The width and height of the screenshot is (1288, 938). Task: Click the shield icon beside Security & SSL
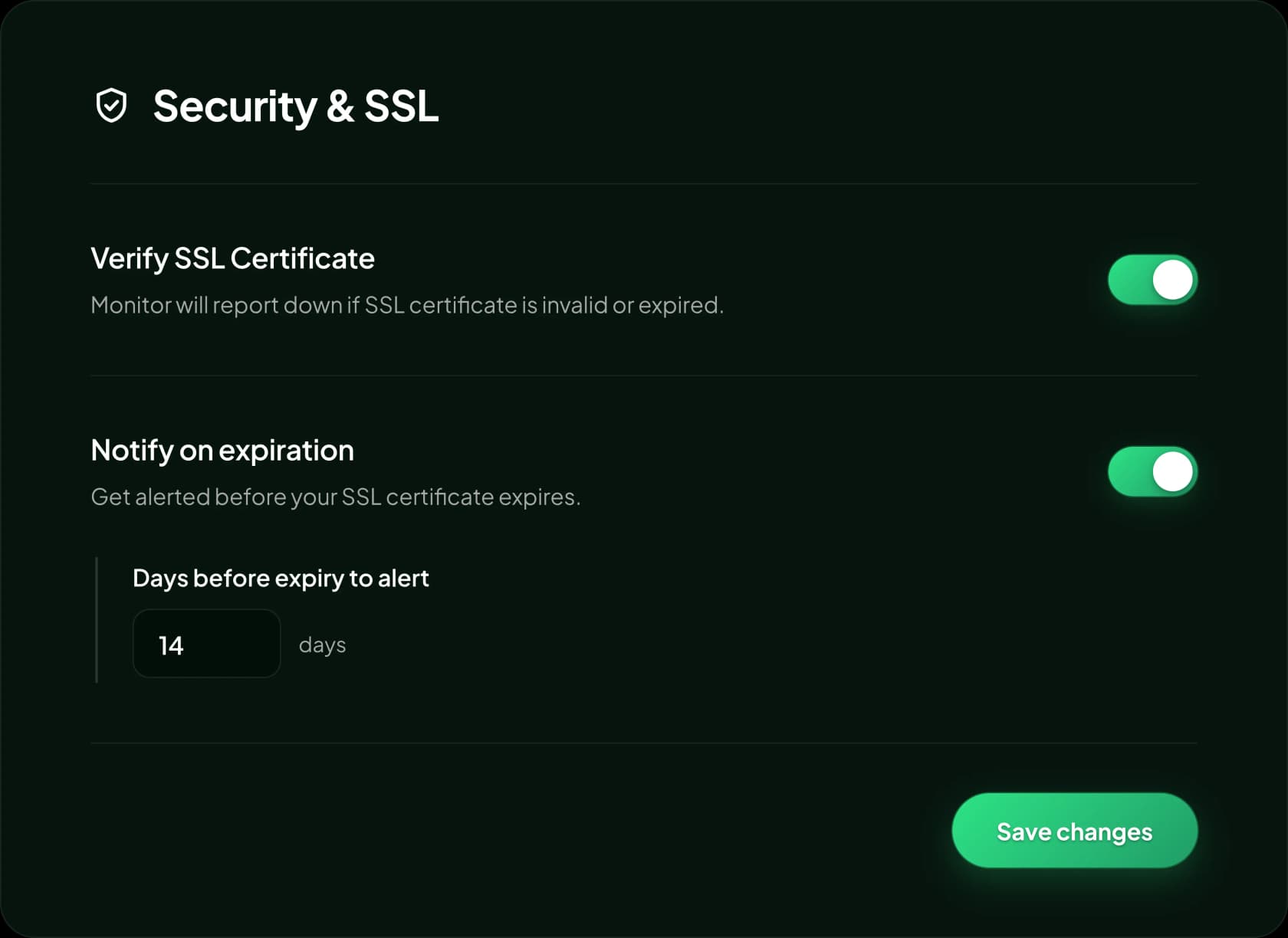coord(111,106)
